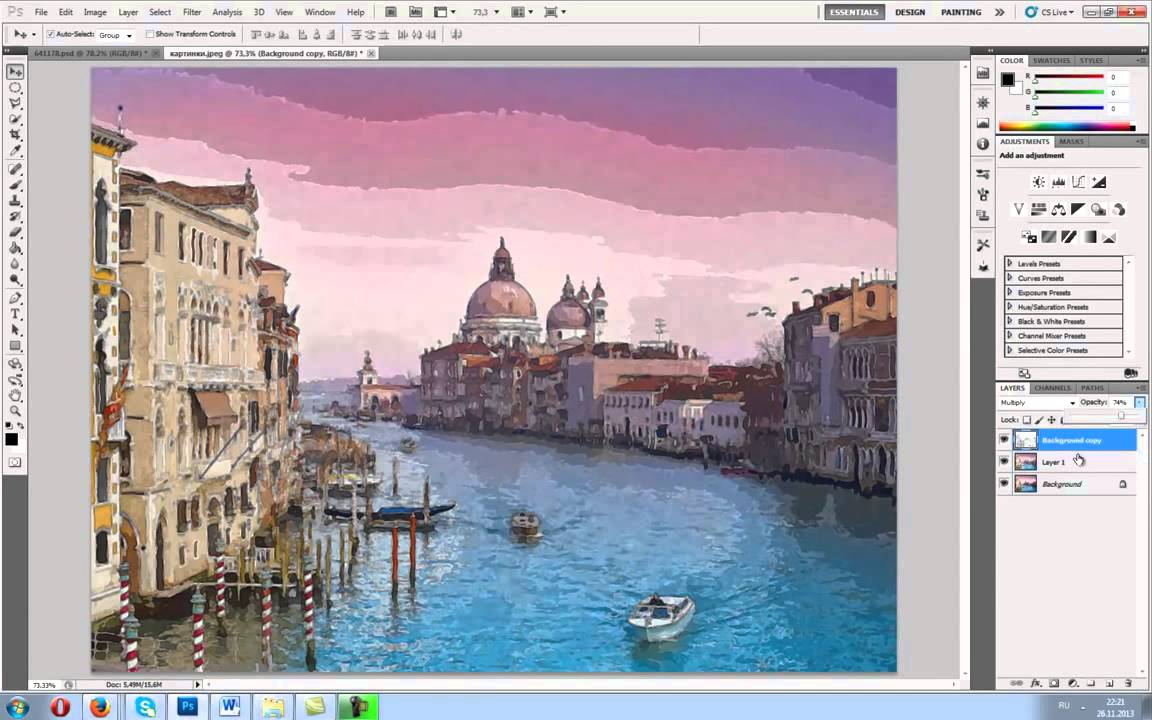Screen dimensions: 1152x720
Task: Select the Zoom tool in toolbox
Action: pyautogui.click(x=15, y=410)
